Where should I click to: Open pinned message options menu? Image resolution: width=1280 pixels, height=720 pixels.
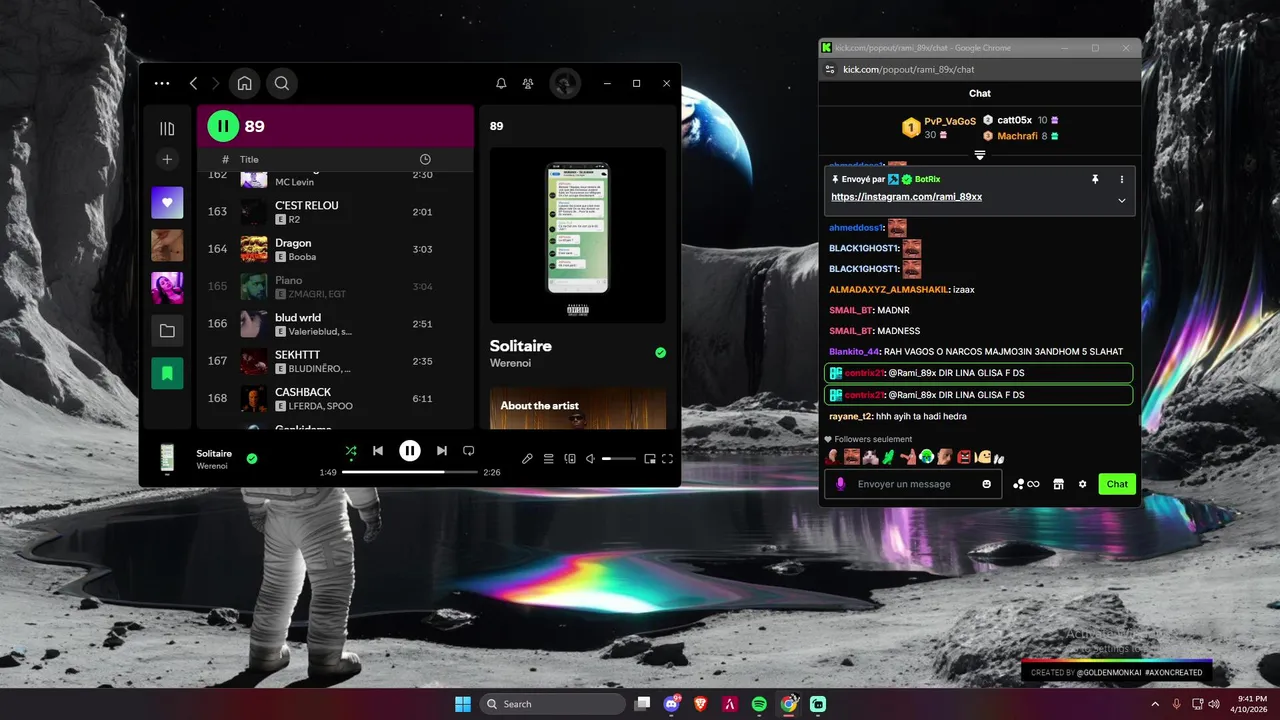pos(1121,179)
